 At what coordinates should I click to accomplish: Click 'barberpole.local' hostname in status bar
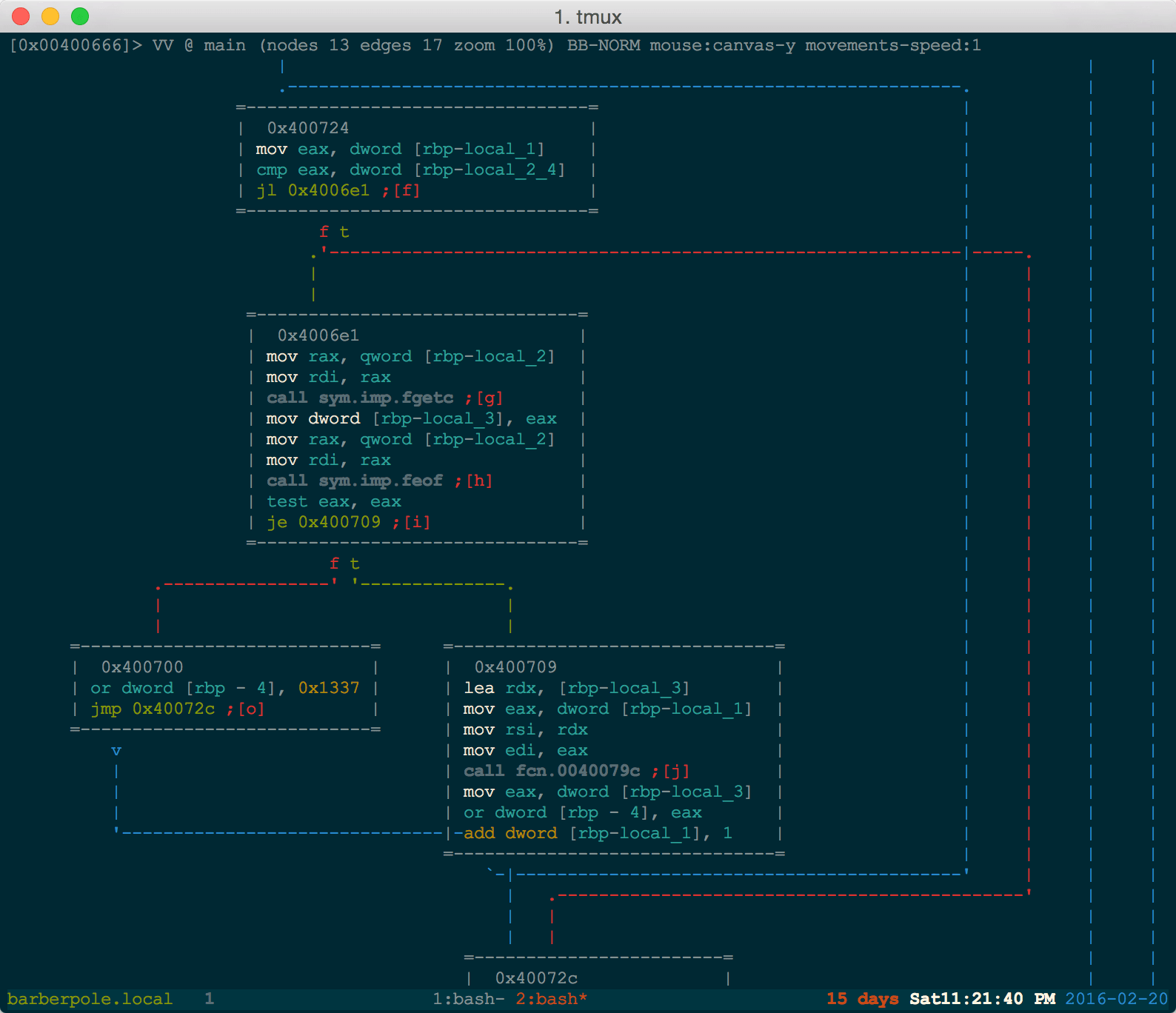pyautogui.click(x=90, y=999)
